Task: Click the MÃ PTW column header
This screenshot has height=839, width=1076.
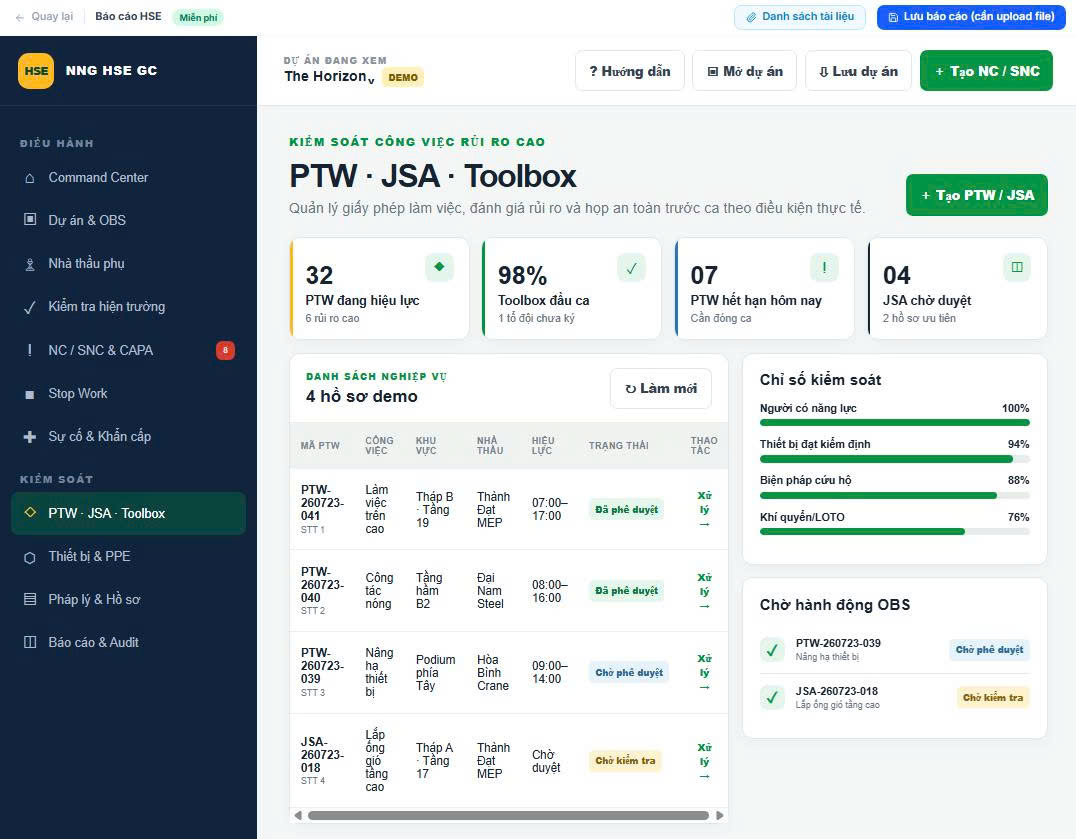Action: (x=320, y=445)
